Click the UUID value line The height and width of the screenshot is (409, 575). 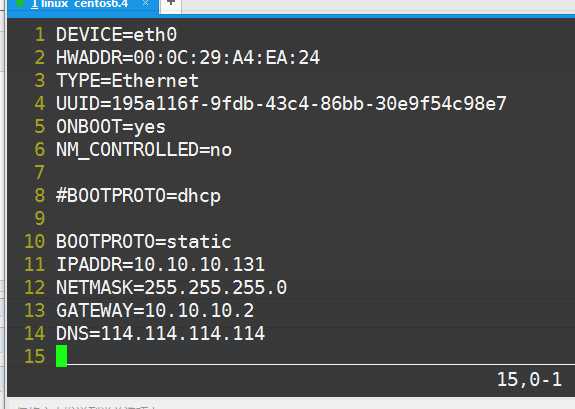coord(281,104)
